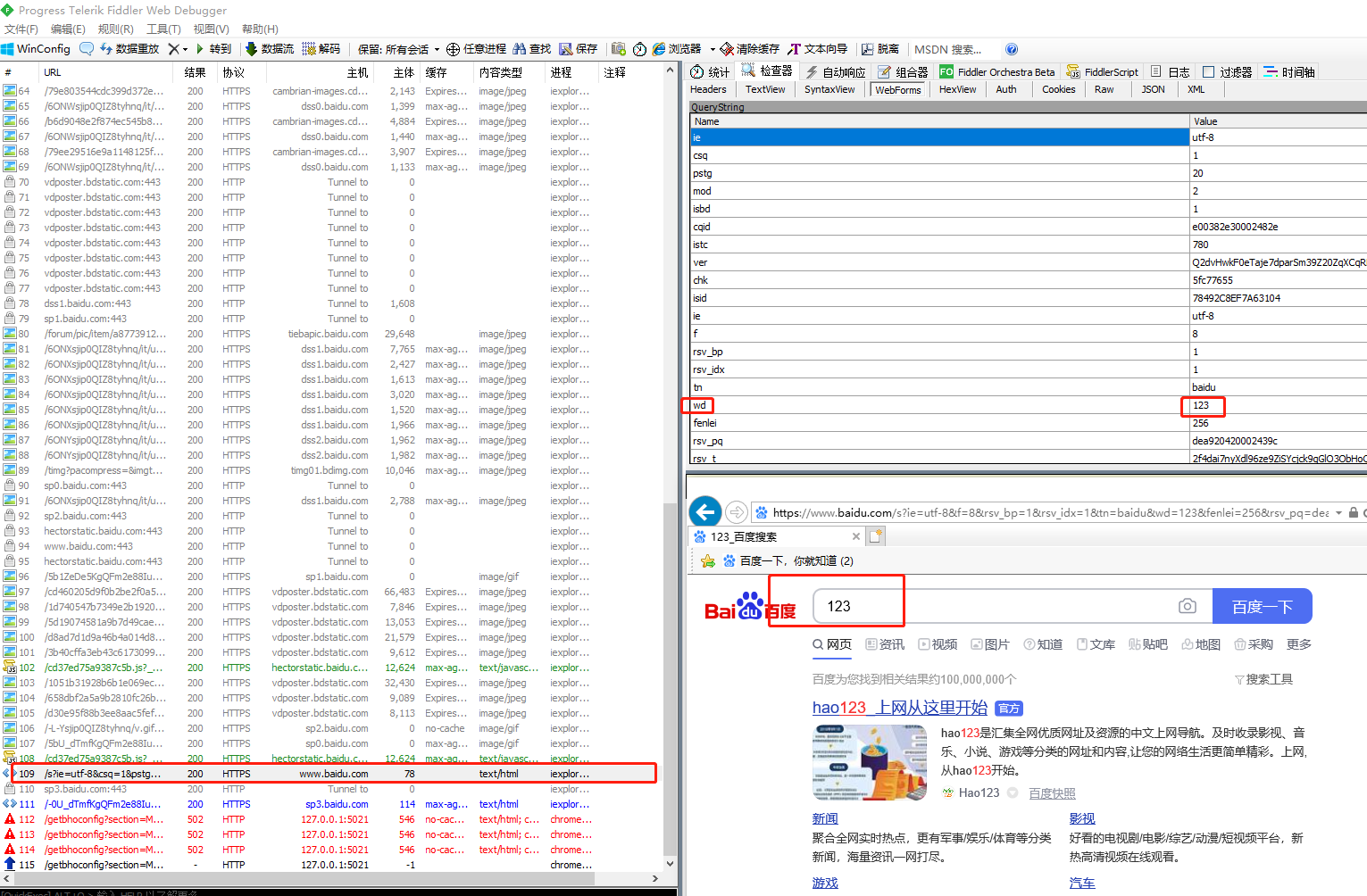Open the 保留: 所有会话 dropdown

pos(399,49)
